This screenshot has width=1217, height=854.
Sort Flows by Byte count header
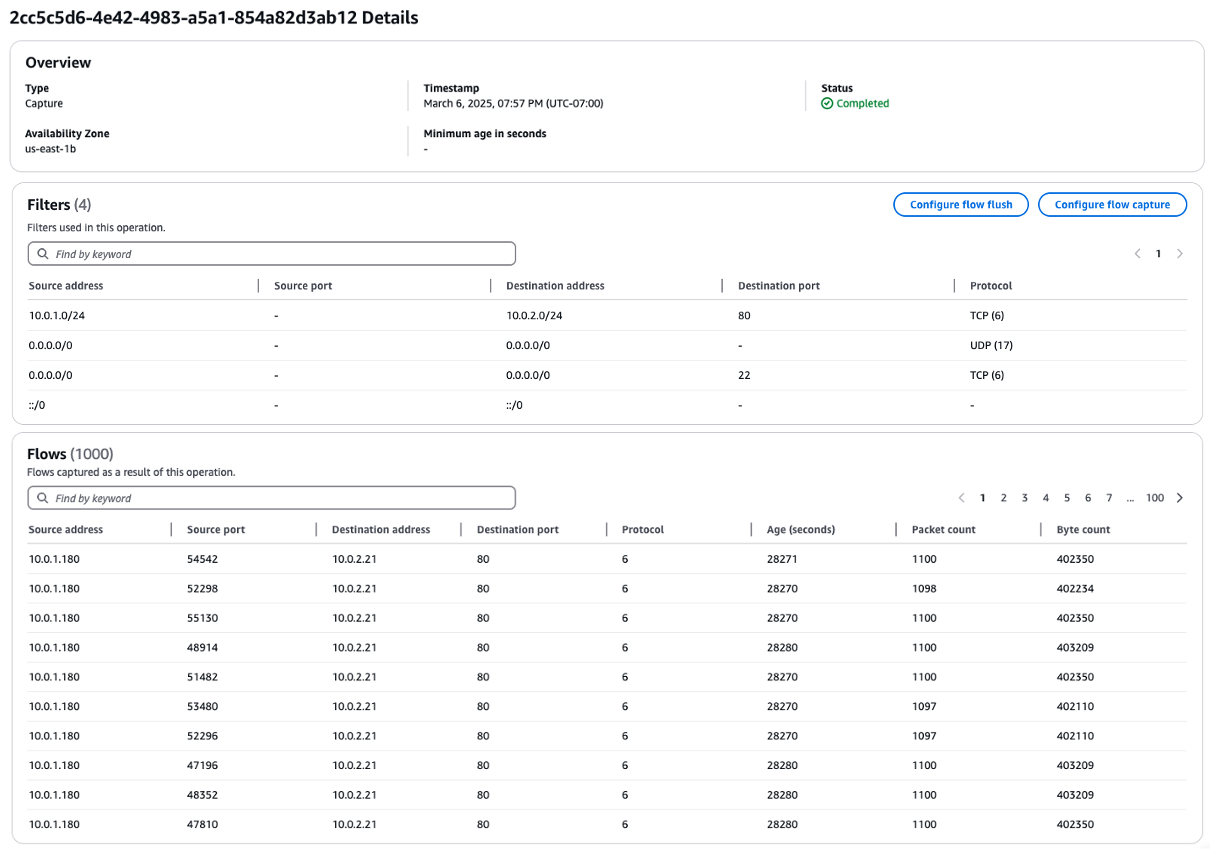(1083, 530)
